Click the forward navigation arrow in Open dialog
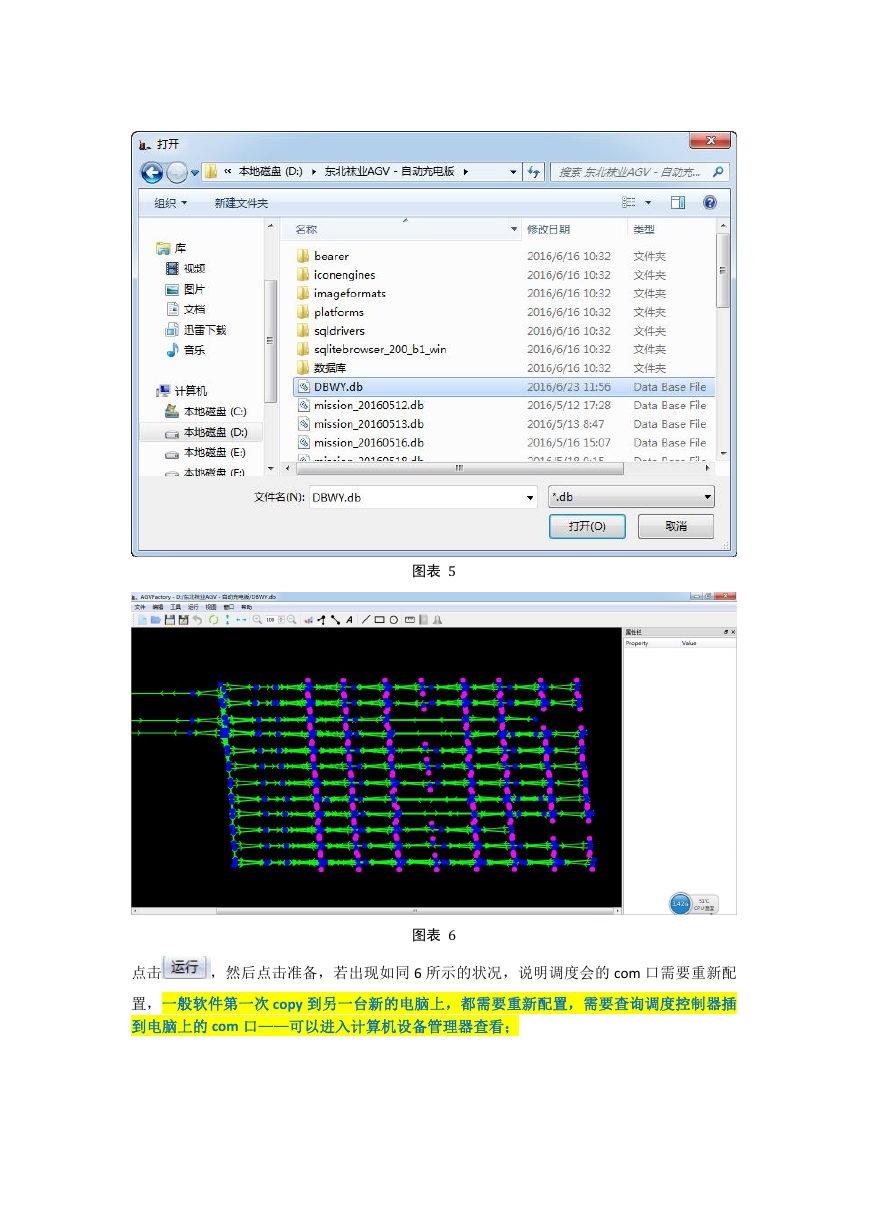869x1228 pixels. (x=176, y=173)
